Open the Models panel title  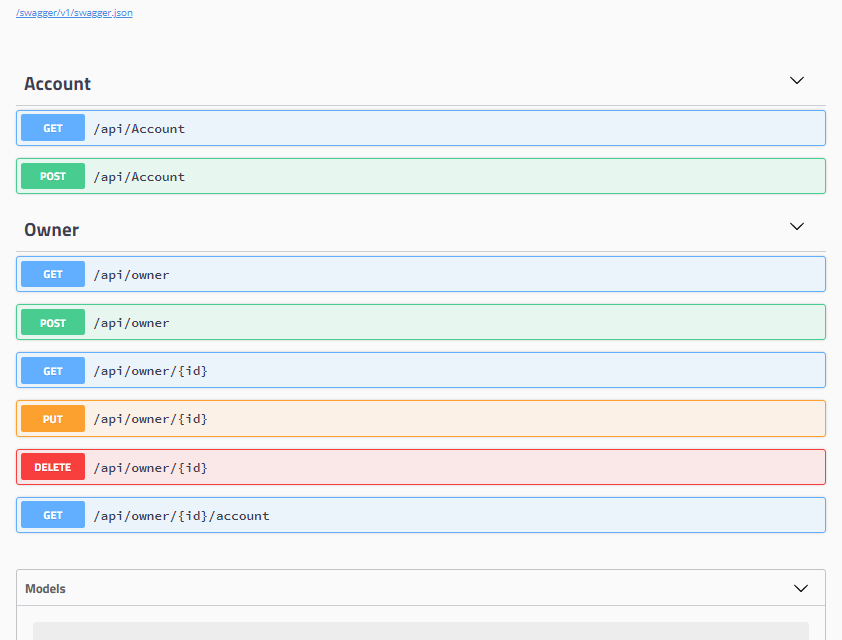tap(45, 589)
